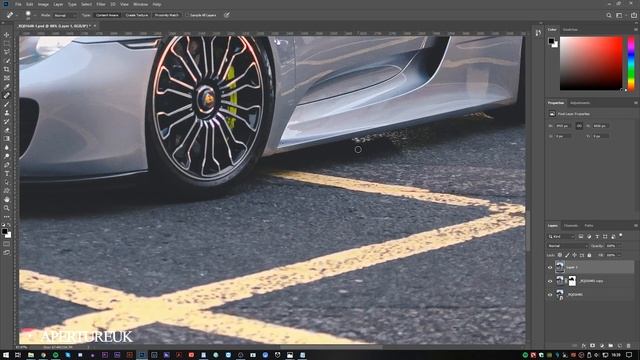The width and height of the screenshot is (640, 360).
Task: Click the add layer mask button
Action: tap(593, 346)
